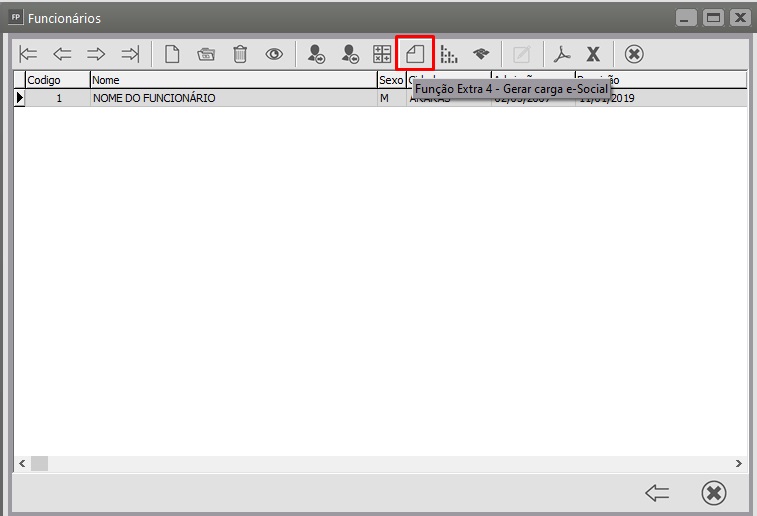Click person with right-arrow icon
This screenshot has height=516, width=757.
pos(316,54)
